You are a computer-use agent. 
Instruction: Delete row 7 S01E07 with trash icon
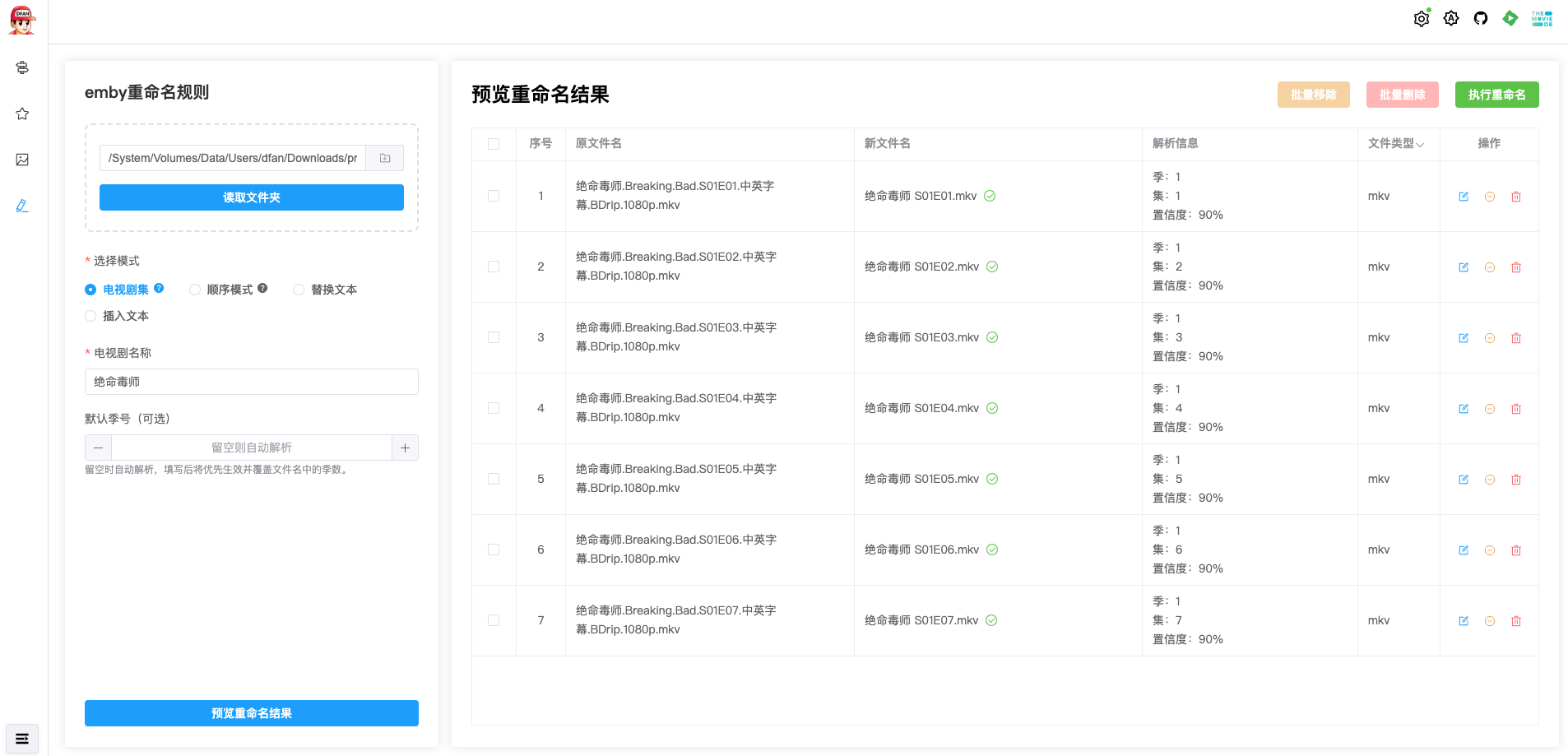click(1516, 621)
